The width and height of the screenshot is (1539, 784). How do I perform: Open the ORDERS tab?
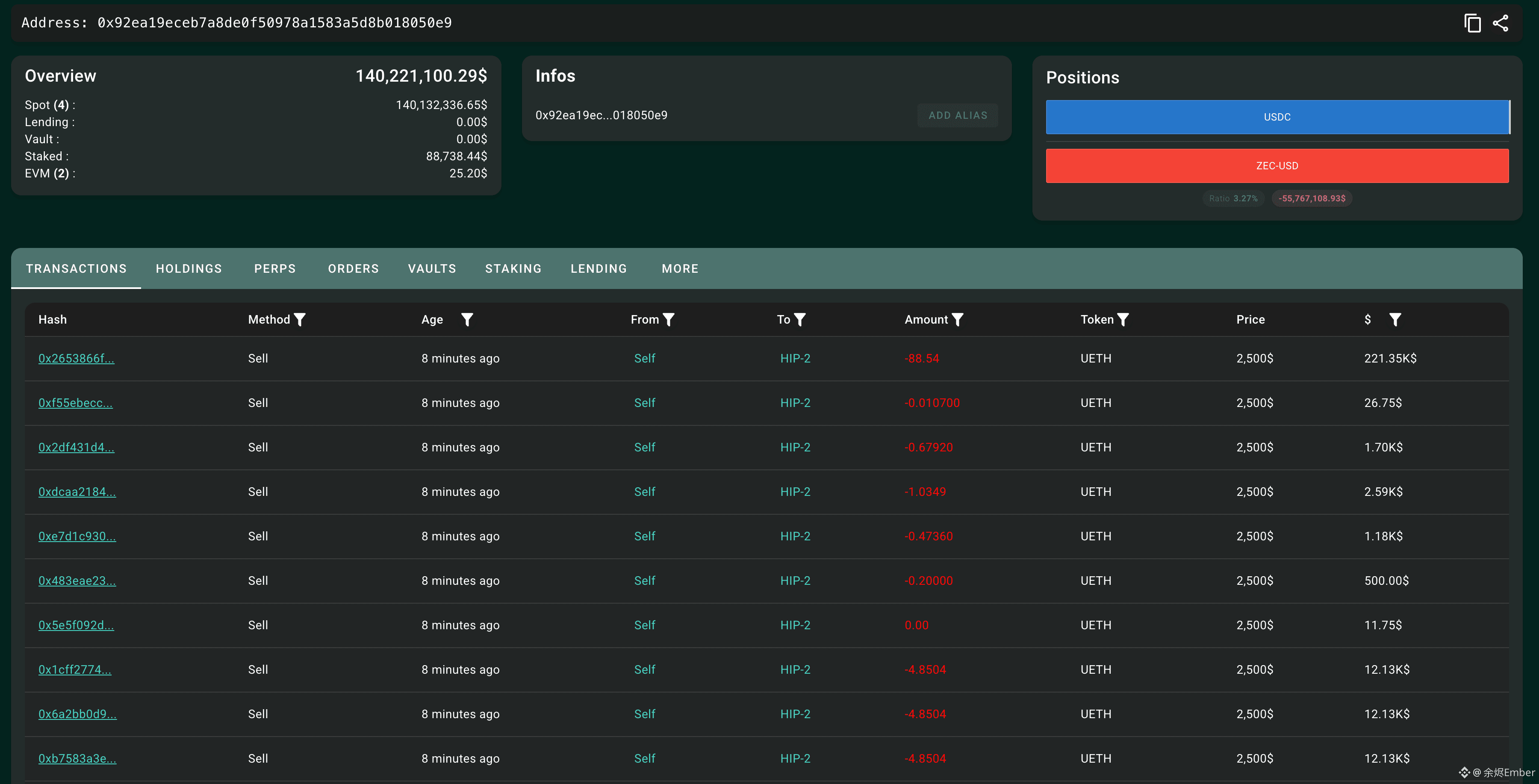click(353, 269)
